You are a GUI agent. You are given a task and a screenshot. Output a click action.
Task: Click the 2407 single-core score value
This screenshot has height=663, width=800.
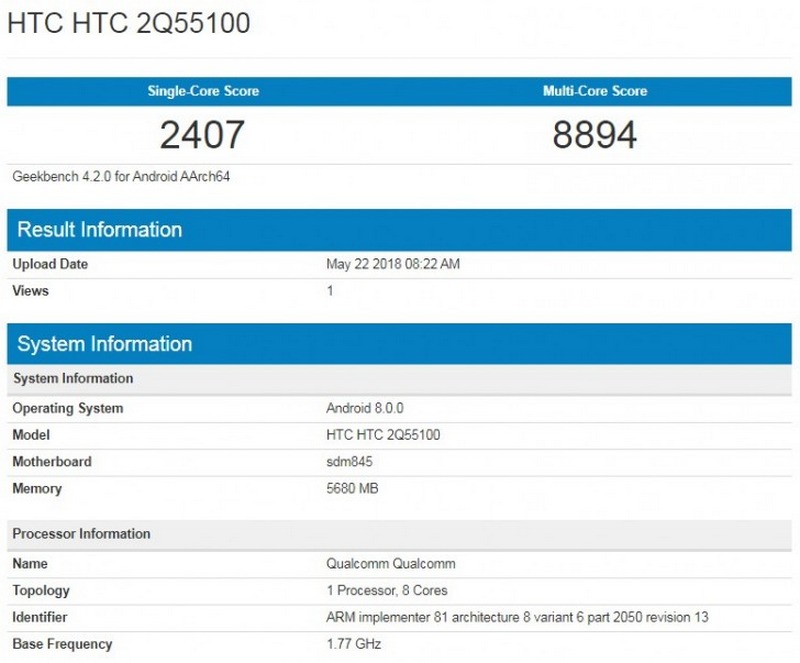click(x=205, y=132)
